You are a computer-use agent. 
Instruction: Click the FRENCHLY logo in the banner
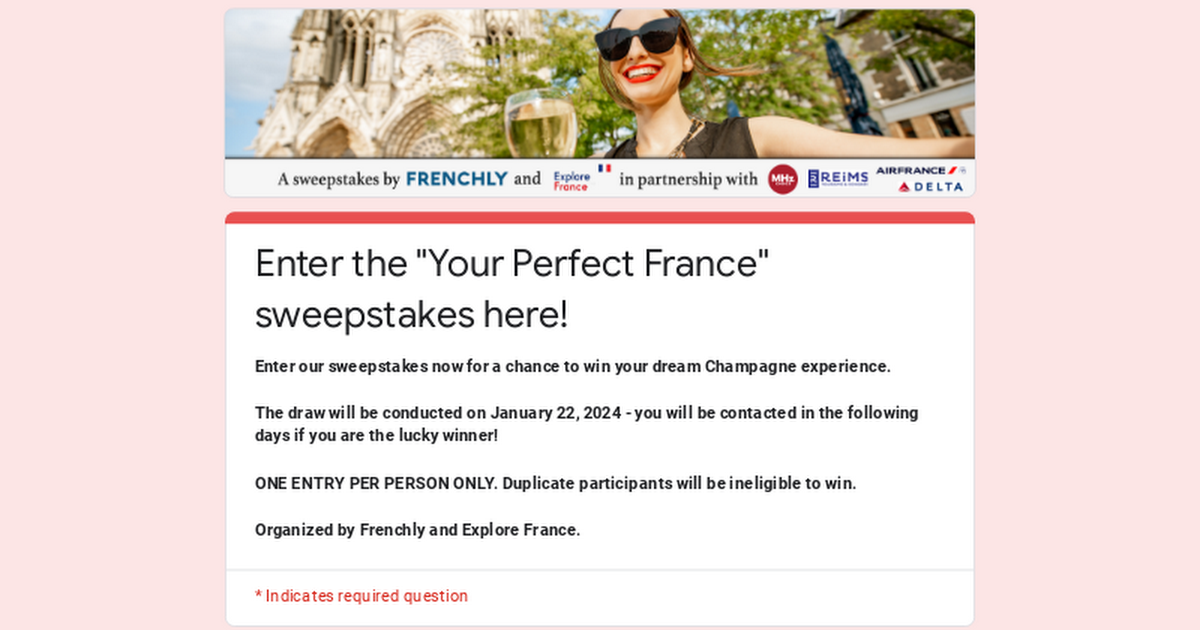[x=457, y=179]
